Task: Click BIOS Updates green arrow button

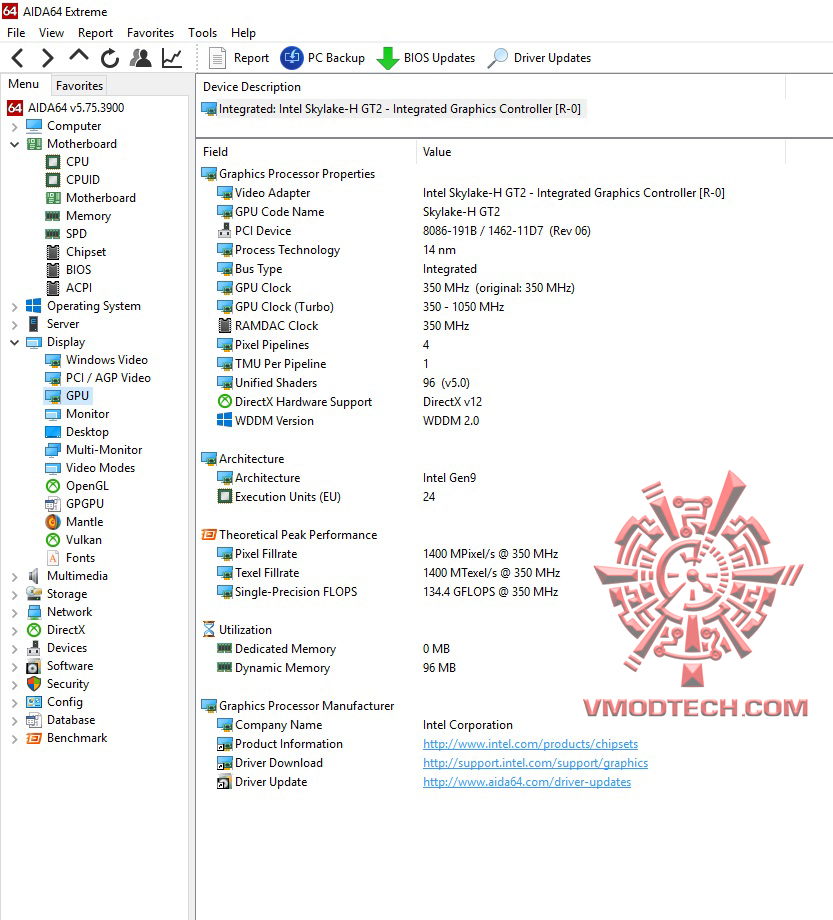Action: click(426, 58)
